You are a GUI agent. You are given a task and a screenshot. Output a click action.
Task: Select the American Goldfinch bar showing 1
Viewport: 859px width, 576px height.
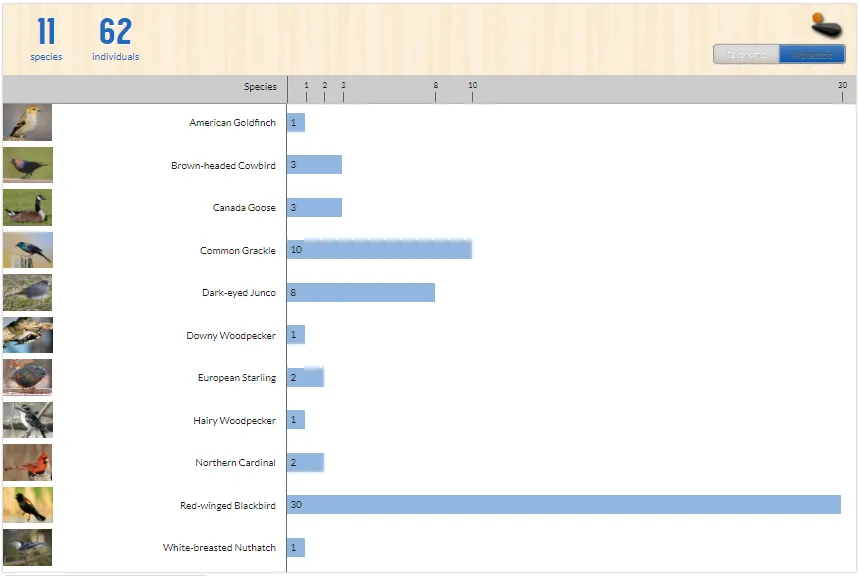[x=296, y=122]
